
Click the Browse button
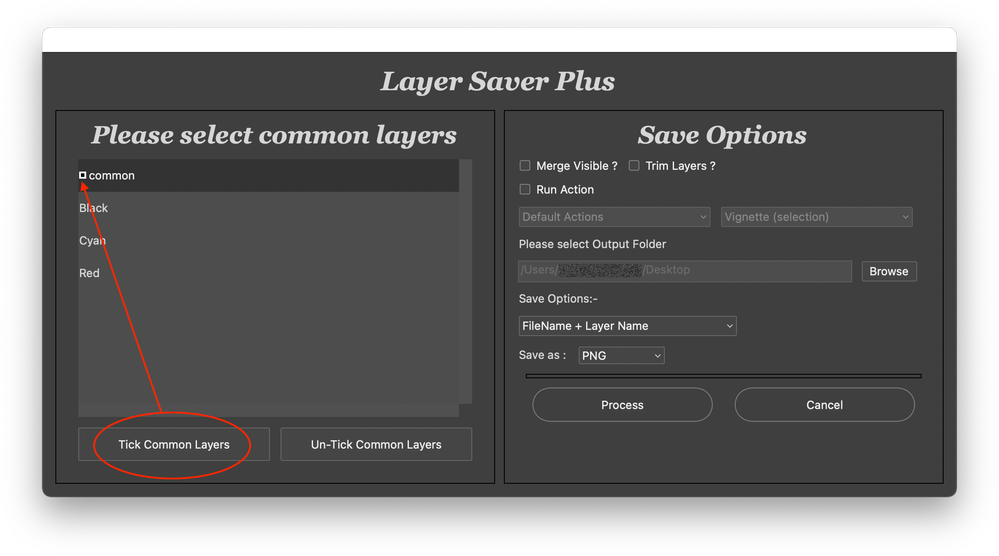click(x=889, y=271)
